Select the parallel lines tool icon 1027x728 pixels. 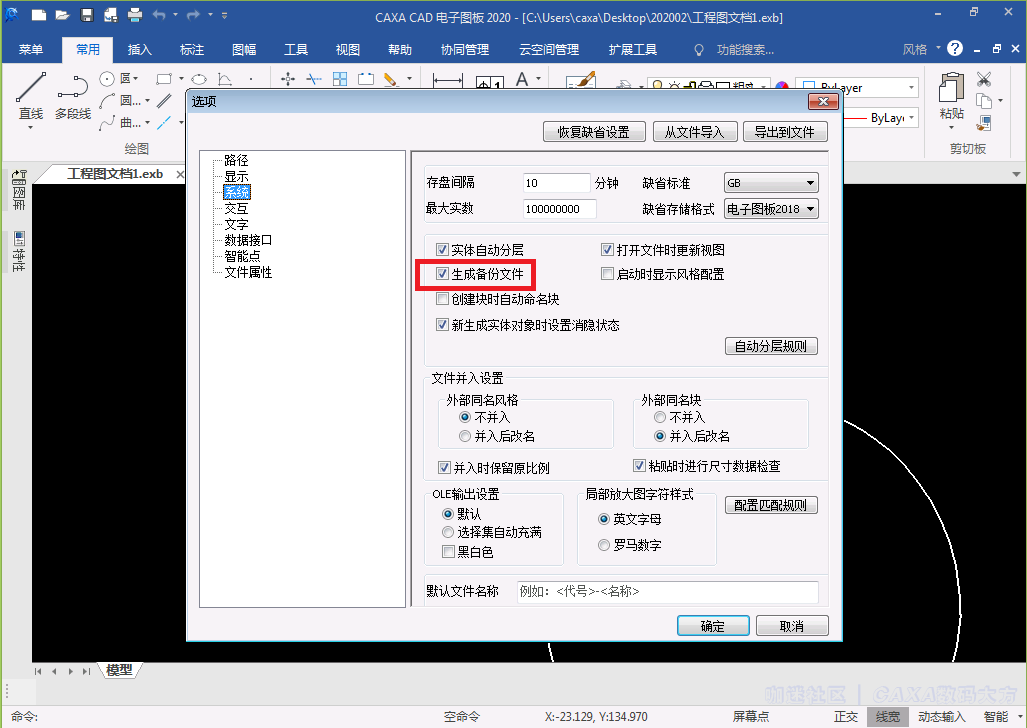tap(164, 101)
